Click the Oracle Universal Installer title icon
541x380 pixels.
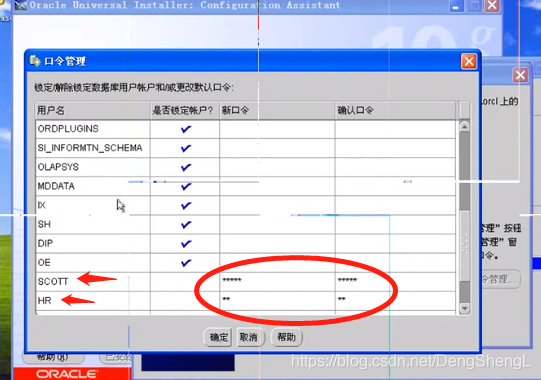click(x=21, y=5)
